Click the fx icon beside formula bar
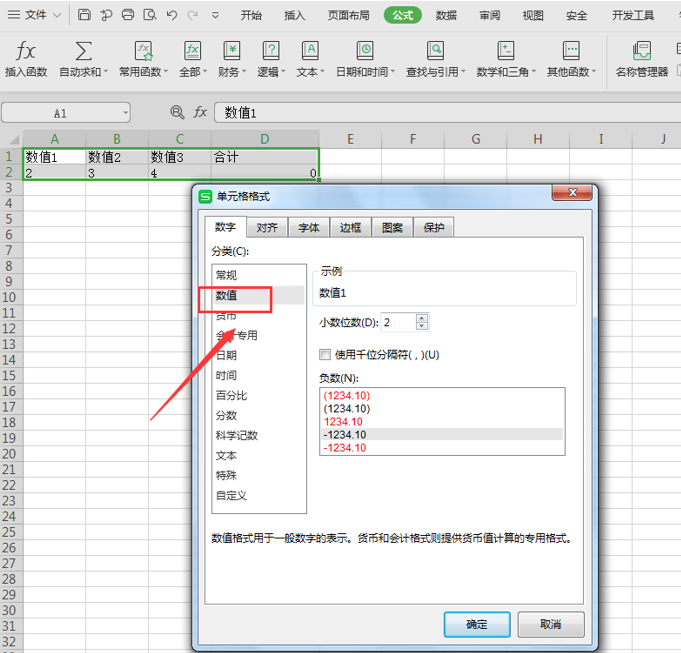 point(200,112)
